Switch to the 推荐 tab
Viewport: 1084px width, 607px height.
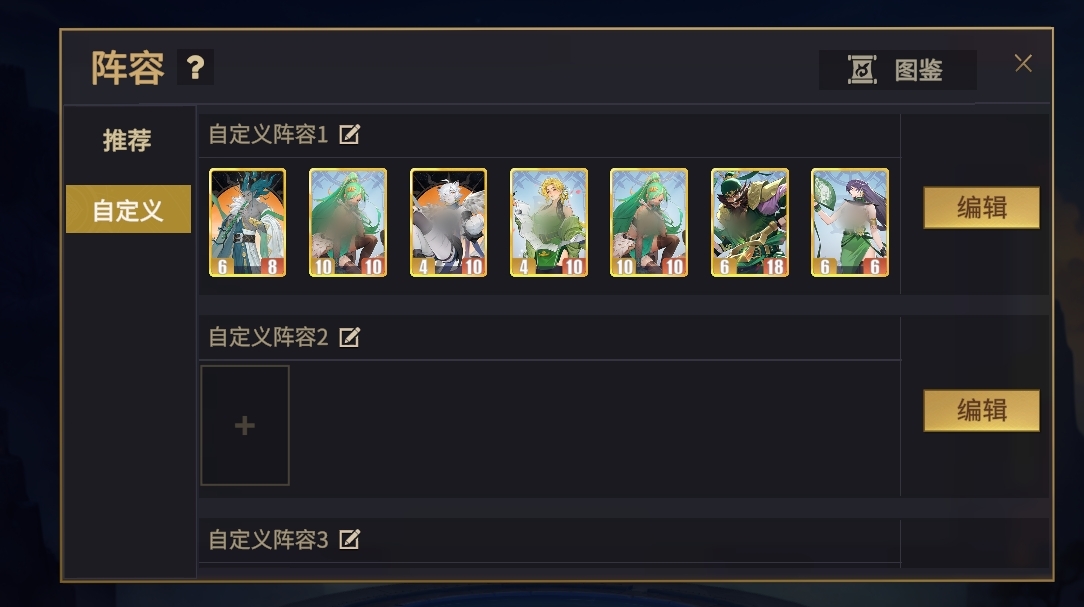127,140
